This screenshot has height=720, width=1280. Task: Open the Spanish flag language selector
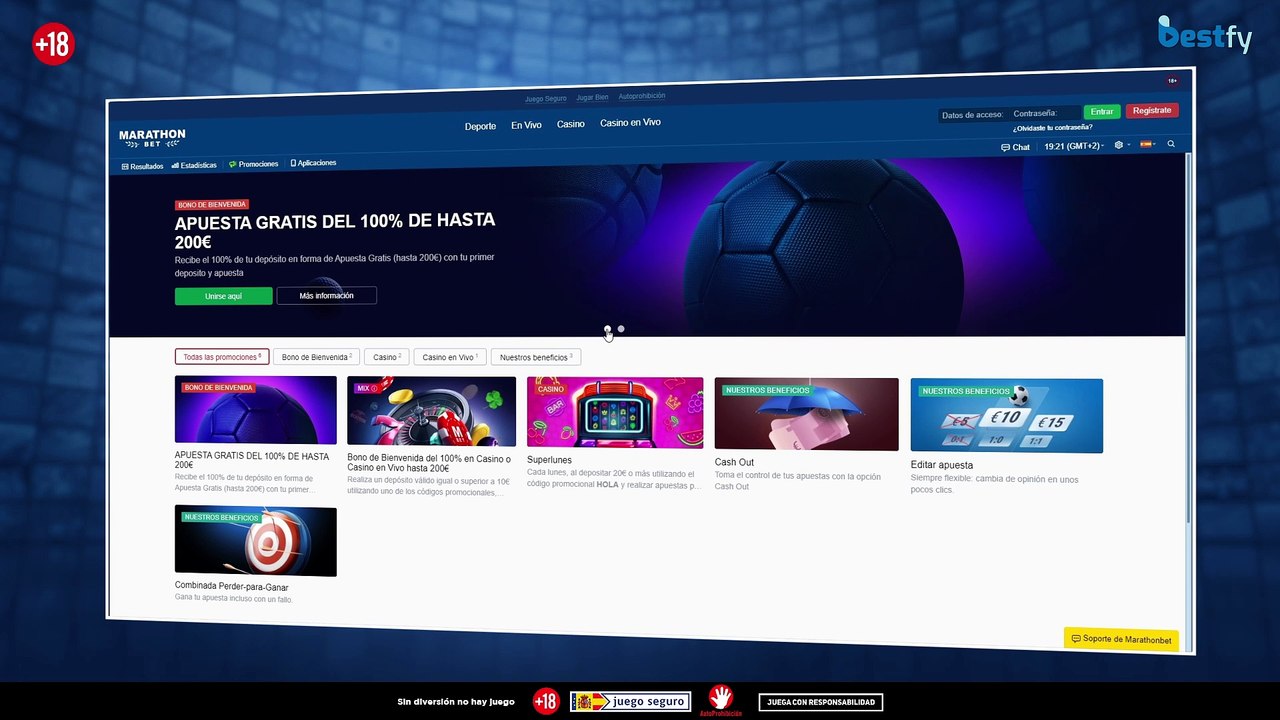point(1146,144)
